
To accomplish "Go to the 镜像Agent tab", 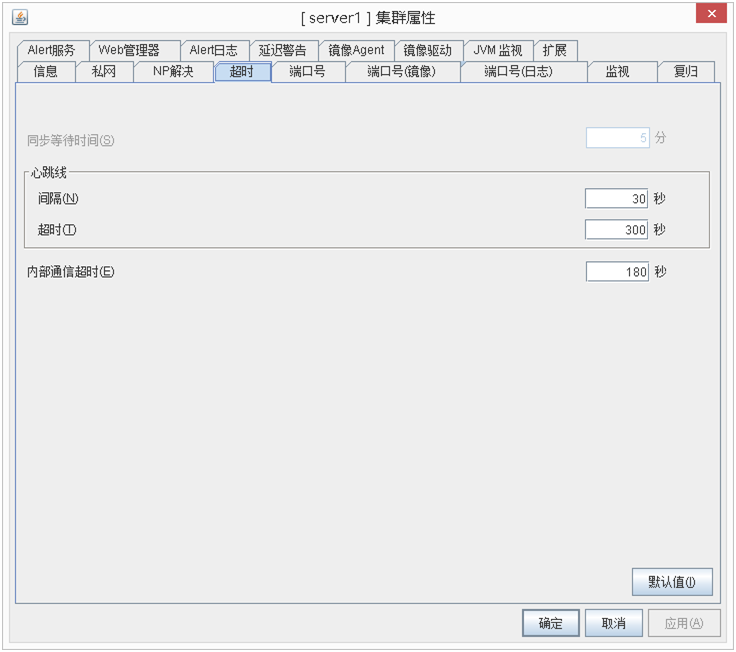I will click(x=356, y=50).
